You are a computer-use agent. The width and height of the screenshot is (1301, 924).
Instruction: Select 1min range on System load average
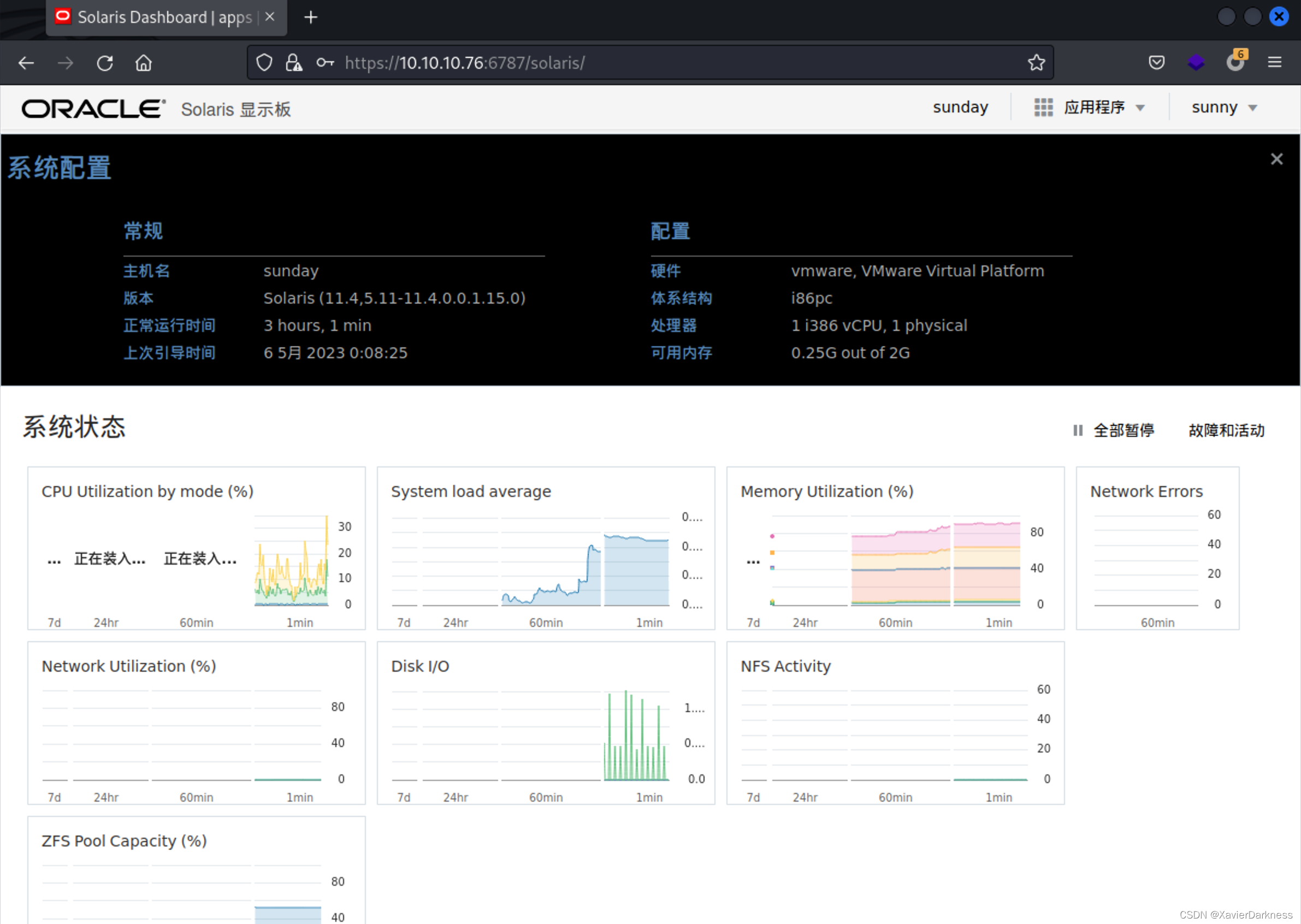pyautogui.click(x=649, y=623)
